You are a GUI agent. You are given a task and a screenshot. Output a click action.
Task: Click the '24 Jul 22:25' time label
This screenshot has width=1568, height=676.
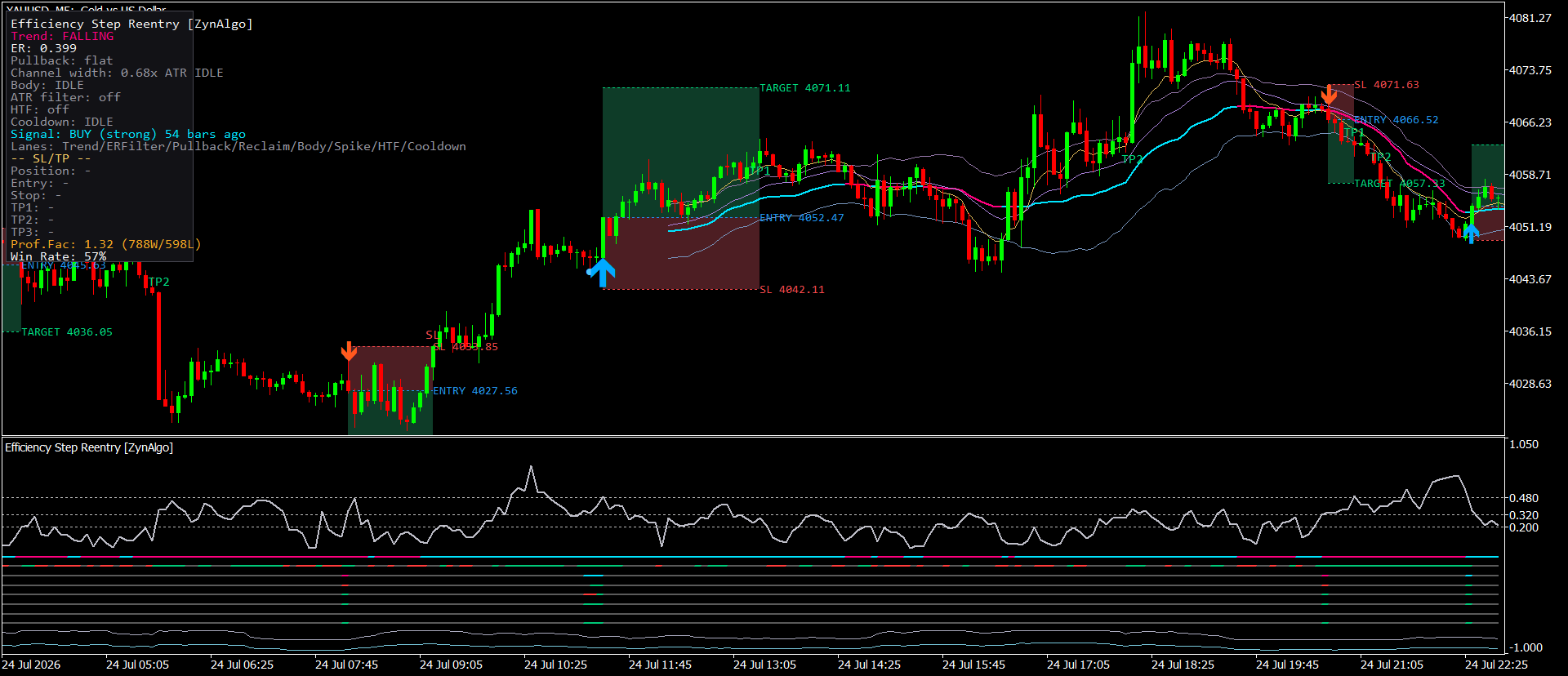[x=1496, y=665]
